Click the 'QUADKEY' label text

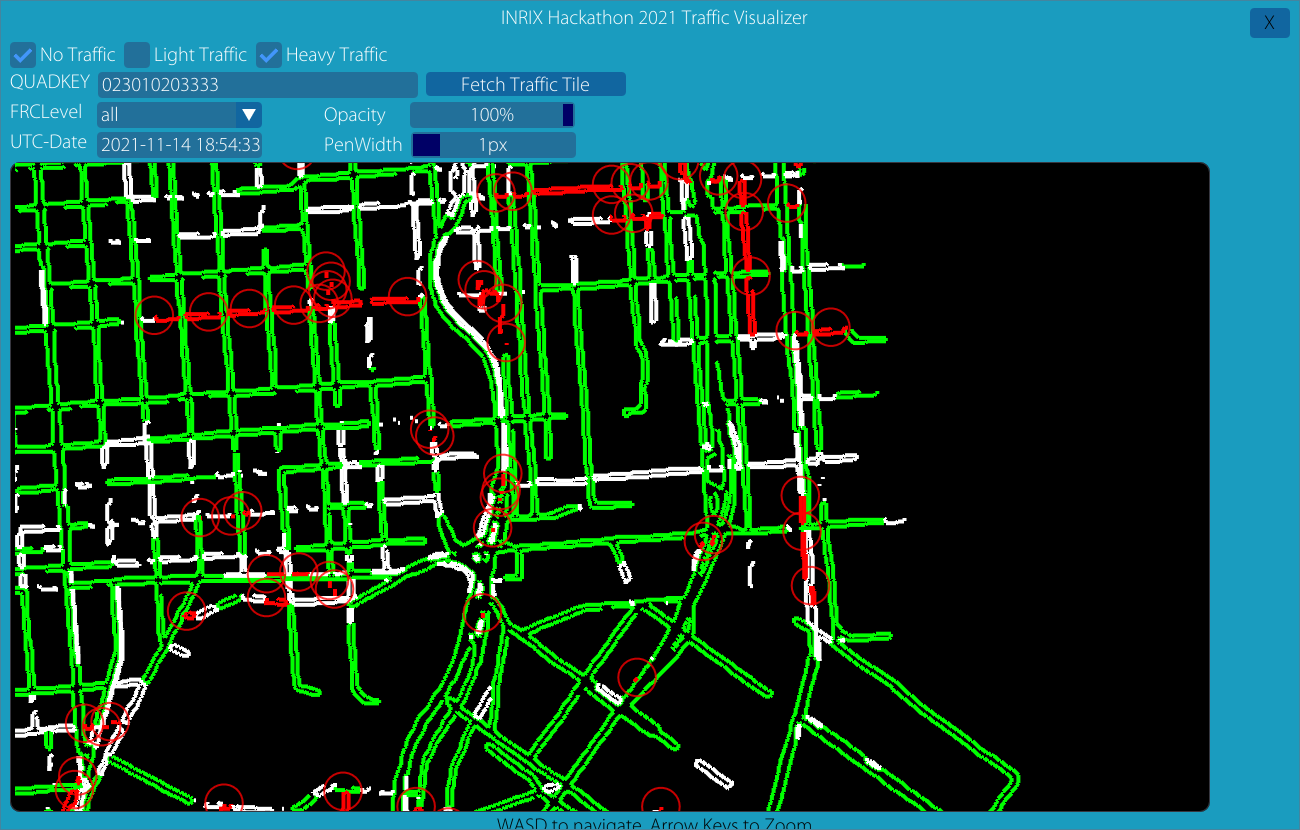click(x=50, y=83)
